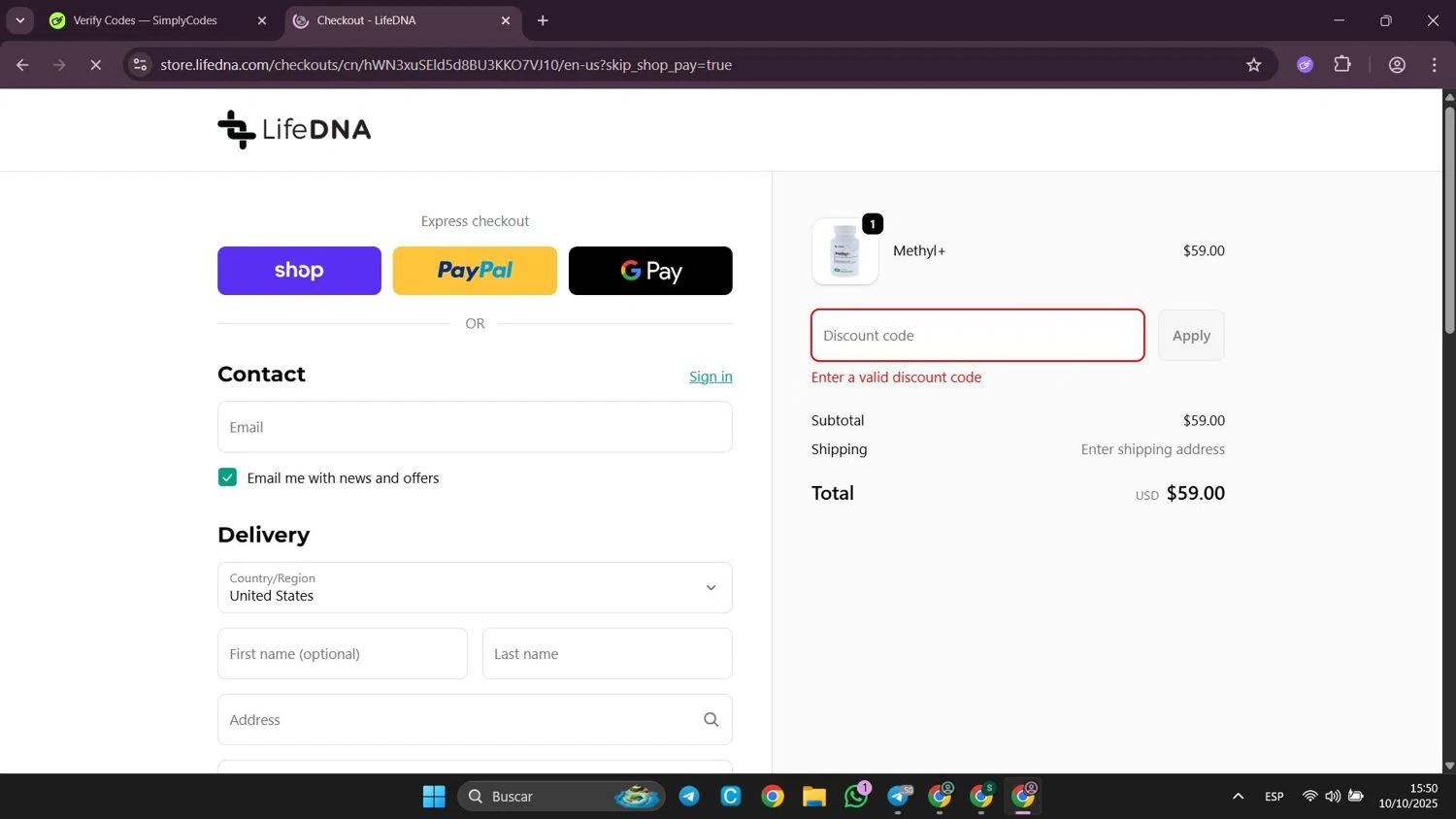Click the $59.00 total amount
The image size is (1456, 819).
[x=1196, y=493]
